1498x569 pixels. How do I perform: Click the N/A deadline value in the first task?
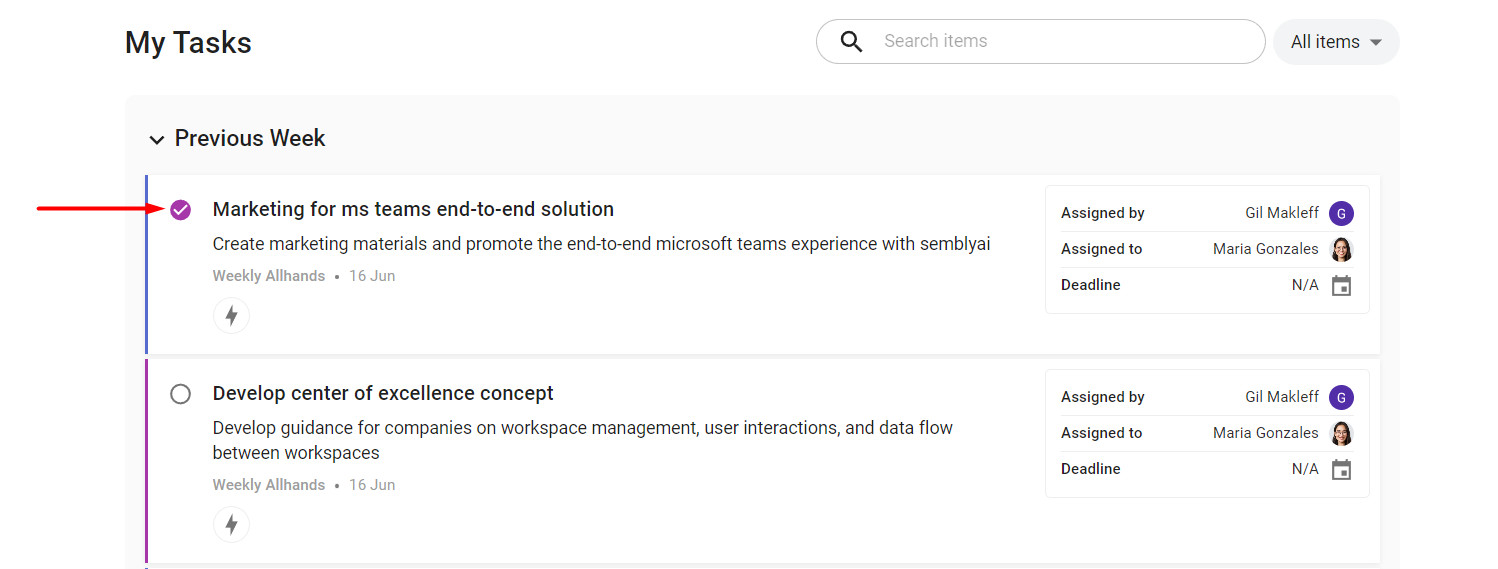[x=1305, y=285]
